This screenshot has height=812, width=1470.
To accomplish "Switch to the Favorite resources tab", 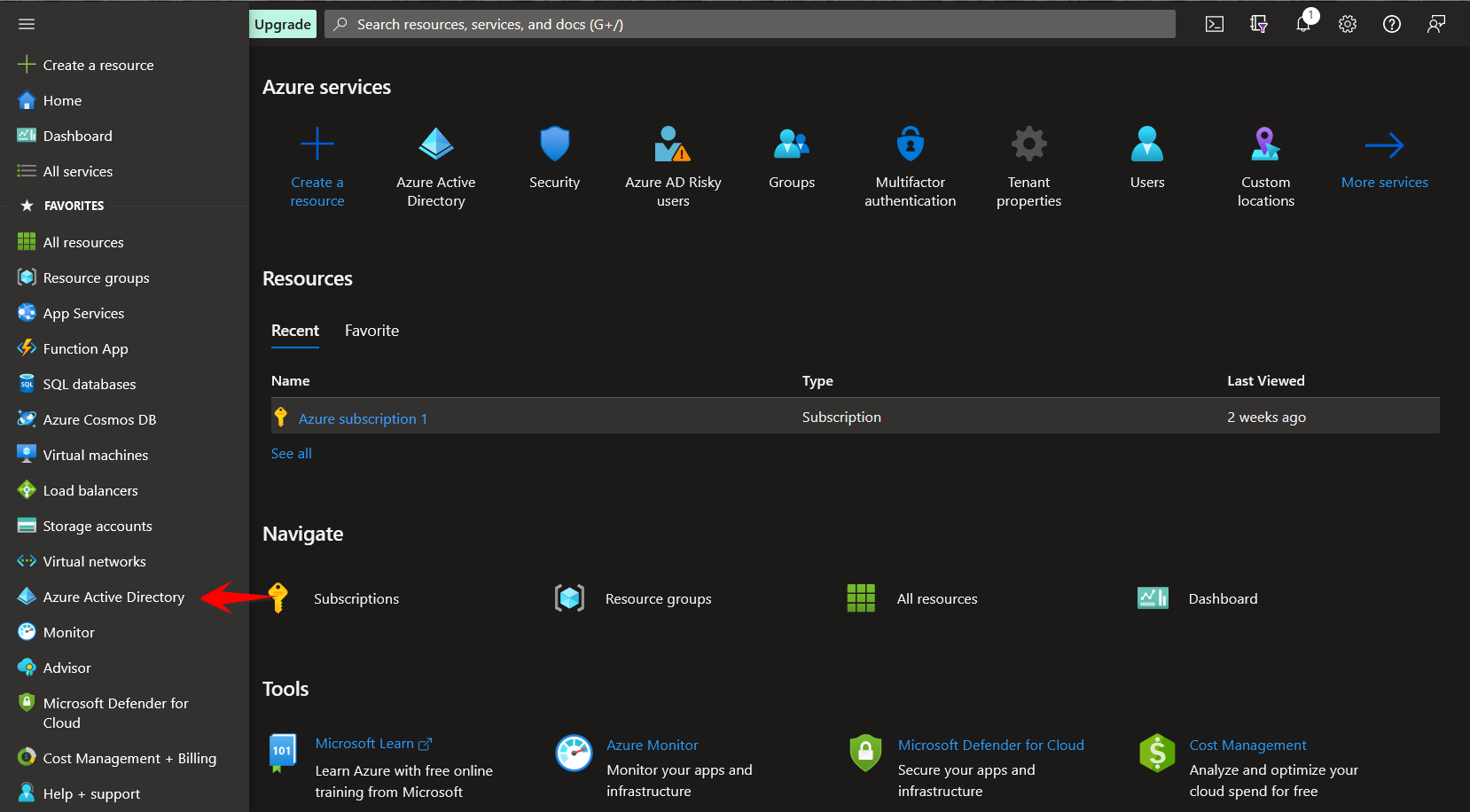I will [371, 331].
